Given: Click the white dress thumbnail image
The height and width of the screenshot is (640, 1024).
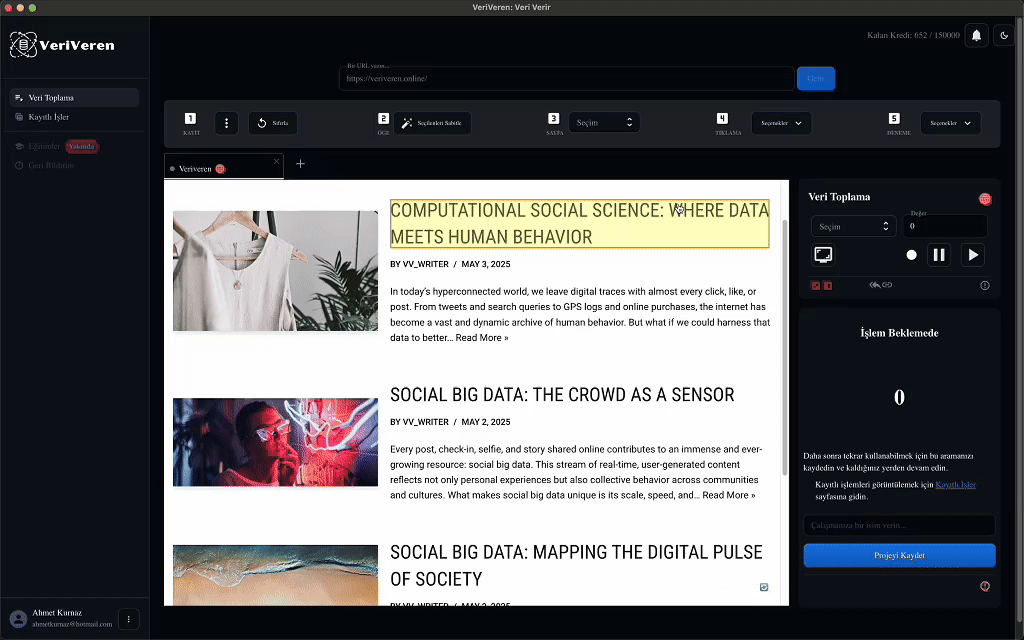Looking at the screenshot, I should 275,270.
